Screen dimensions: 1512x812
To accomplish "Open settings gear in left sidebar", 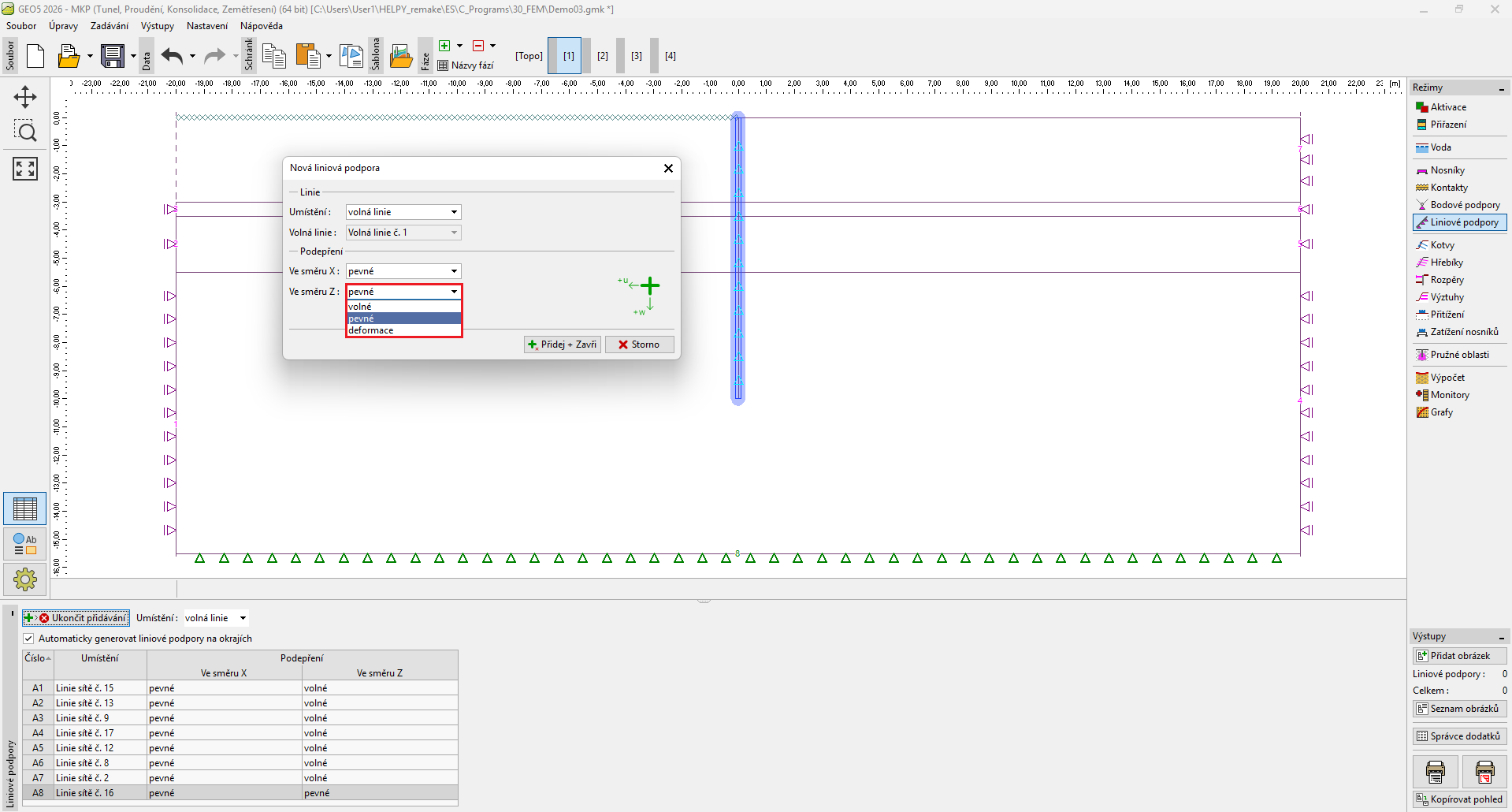I will [x=25, y=579].
